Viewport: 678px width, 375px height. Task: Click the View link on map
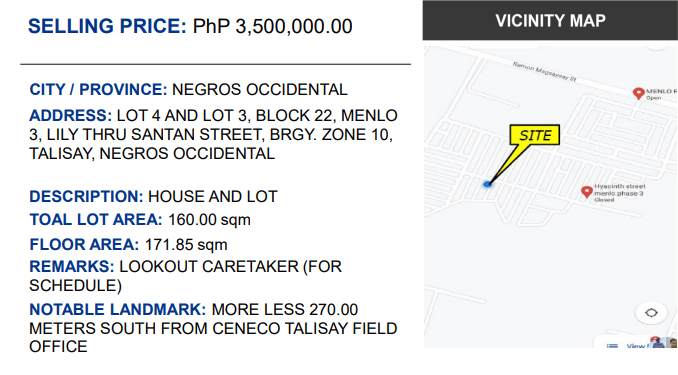point(636,346)
